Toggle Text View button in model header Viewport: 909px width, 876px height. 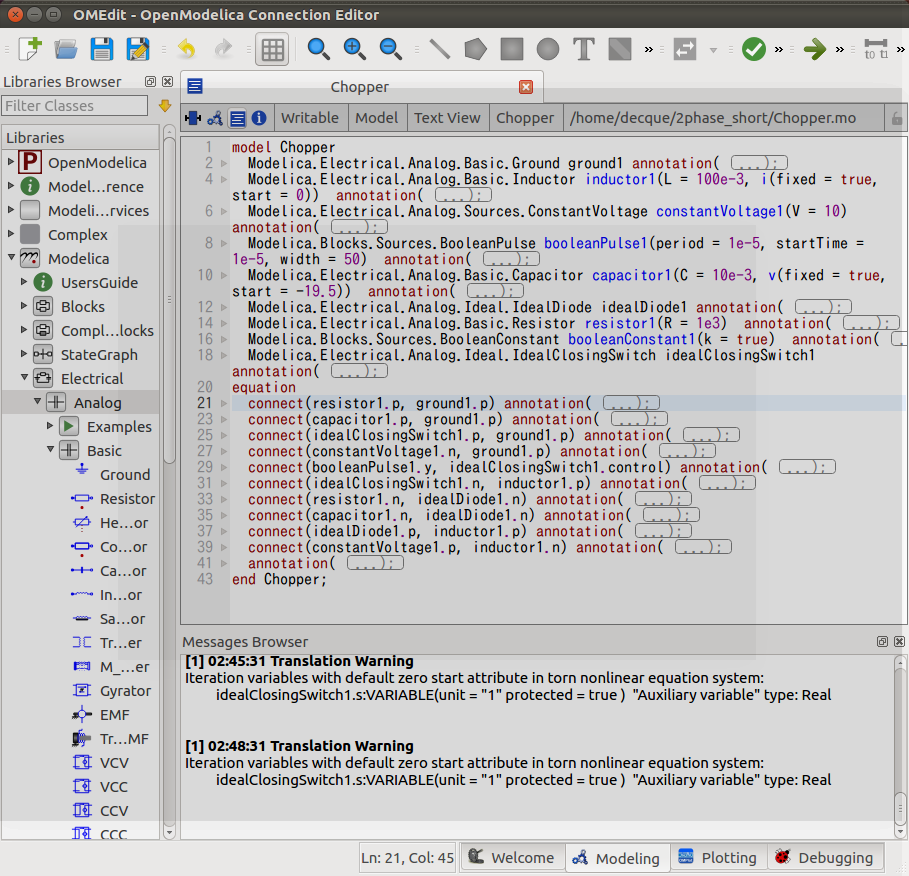tap(237, 118)
